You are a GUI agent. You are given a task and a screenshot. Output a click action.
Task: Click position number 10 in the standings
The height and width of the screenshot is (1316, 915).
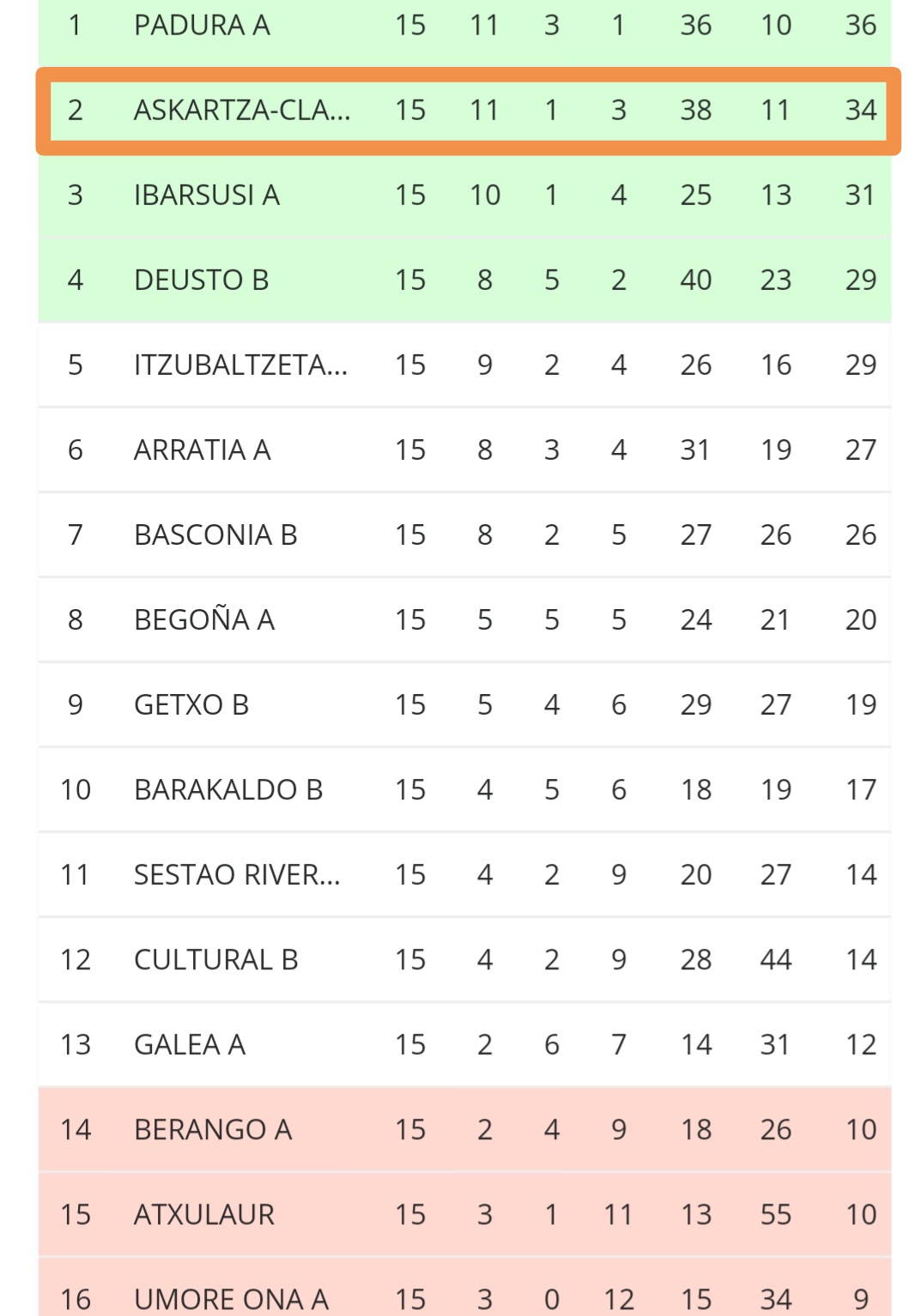[76, 789]
